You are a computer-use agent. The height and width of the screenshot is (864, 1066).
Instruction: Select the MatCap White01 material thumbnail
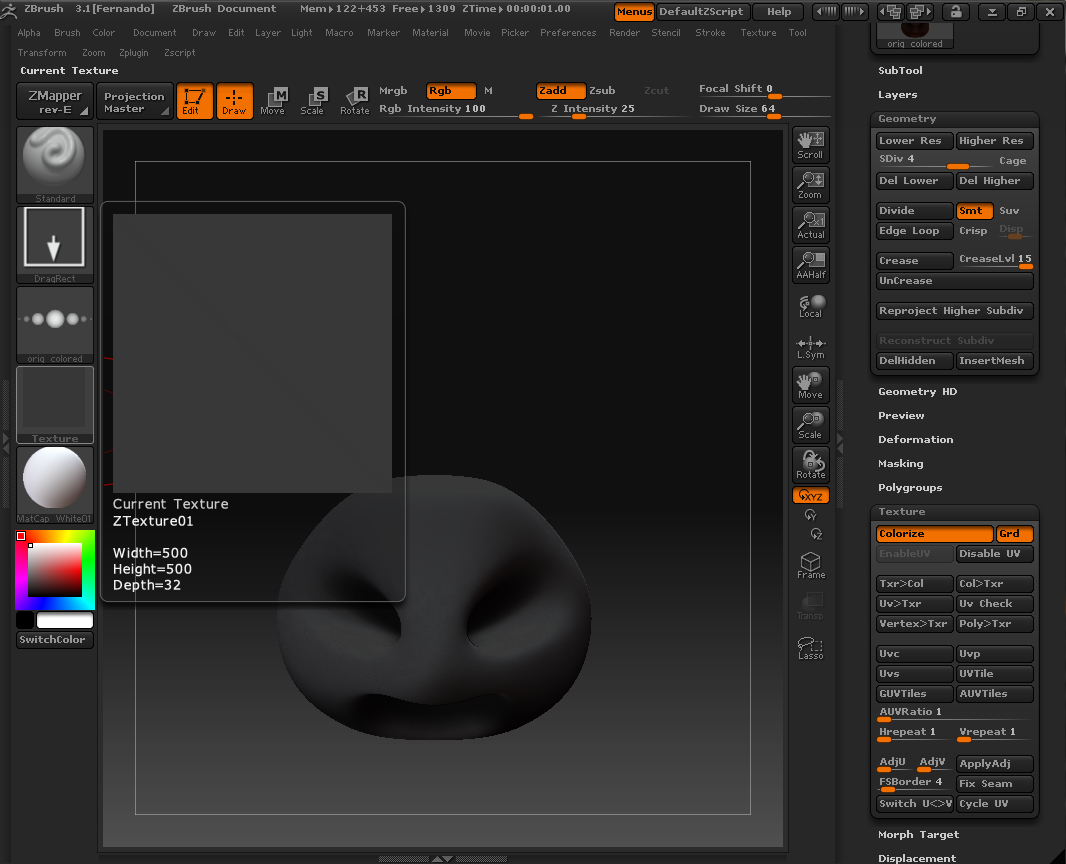click(55, 481)
